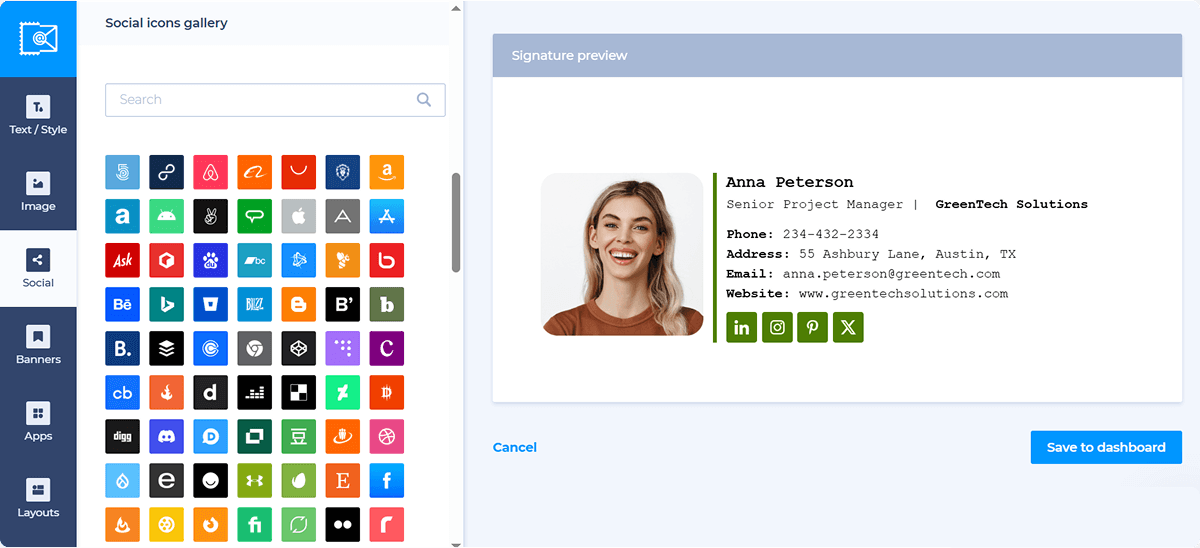Screen dimensions: 1200x548
Task: Click Instagram icon in signature preview
Action: (777, 327)
